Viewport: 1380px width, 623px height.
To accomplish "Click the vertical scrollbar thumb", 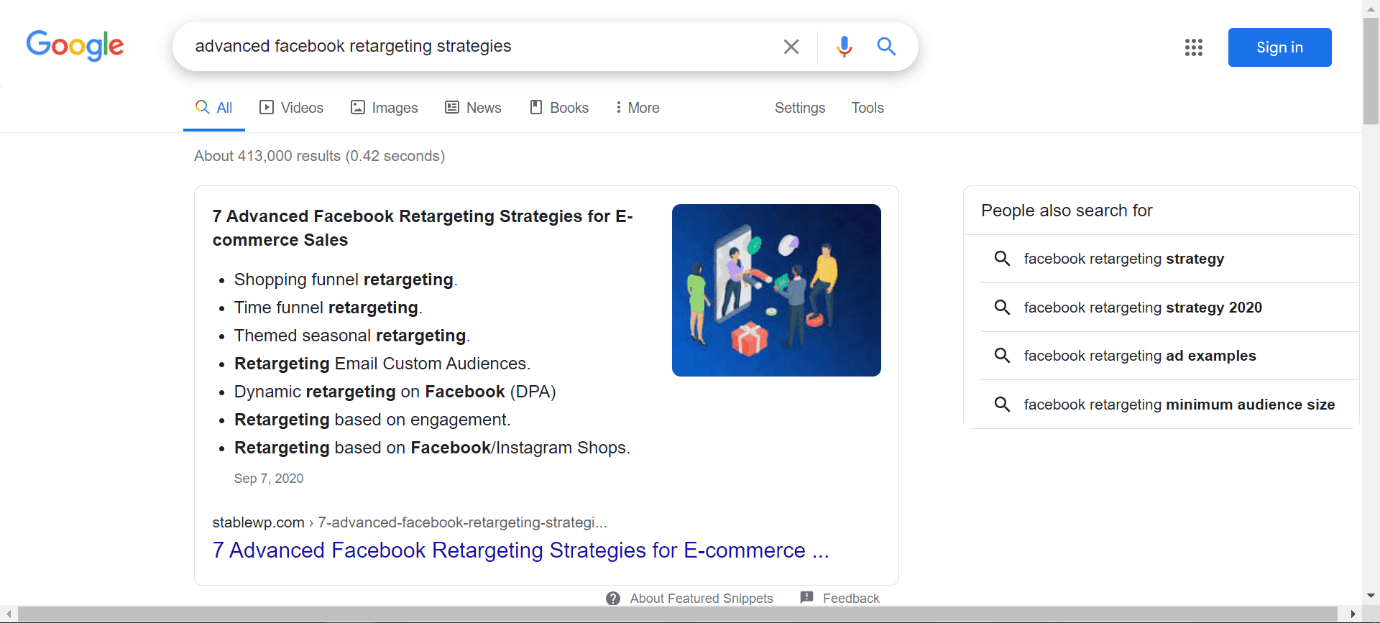I will click(1371, 70).
